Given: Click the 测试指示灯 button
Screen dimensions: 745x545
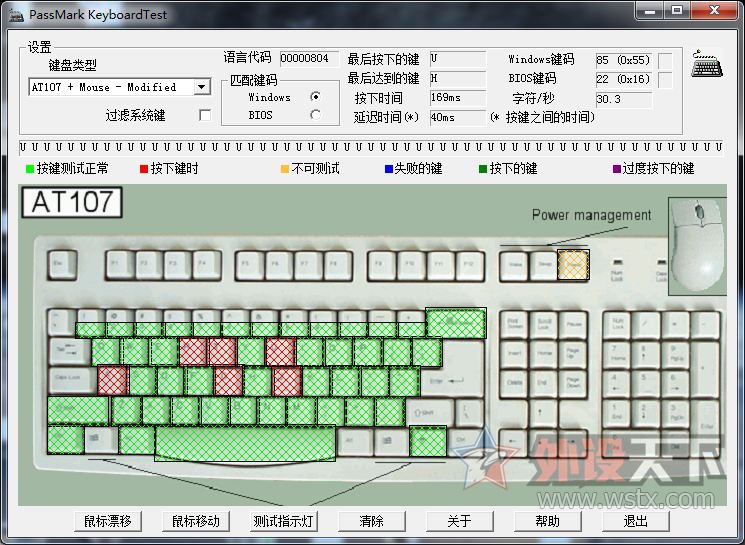Looking at the screenshot, I should (284, 521).
